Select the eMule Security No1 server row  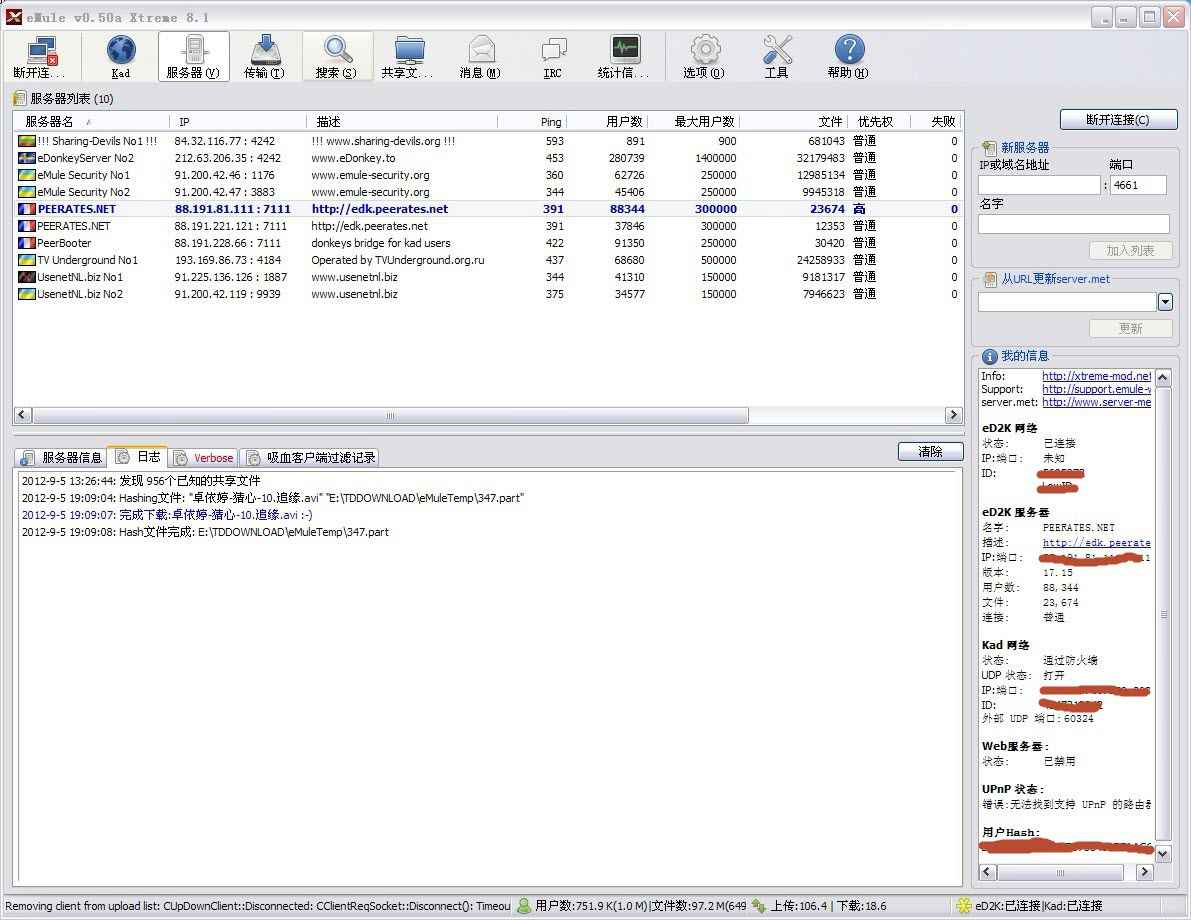(488, 175)
